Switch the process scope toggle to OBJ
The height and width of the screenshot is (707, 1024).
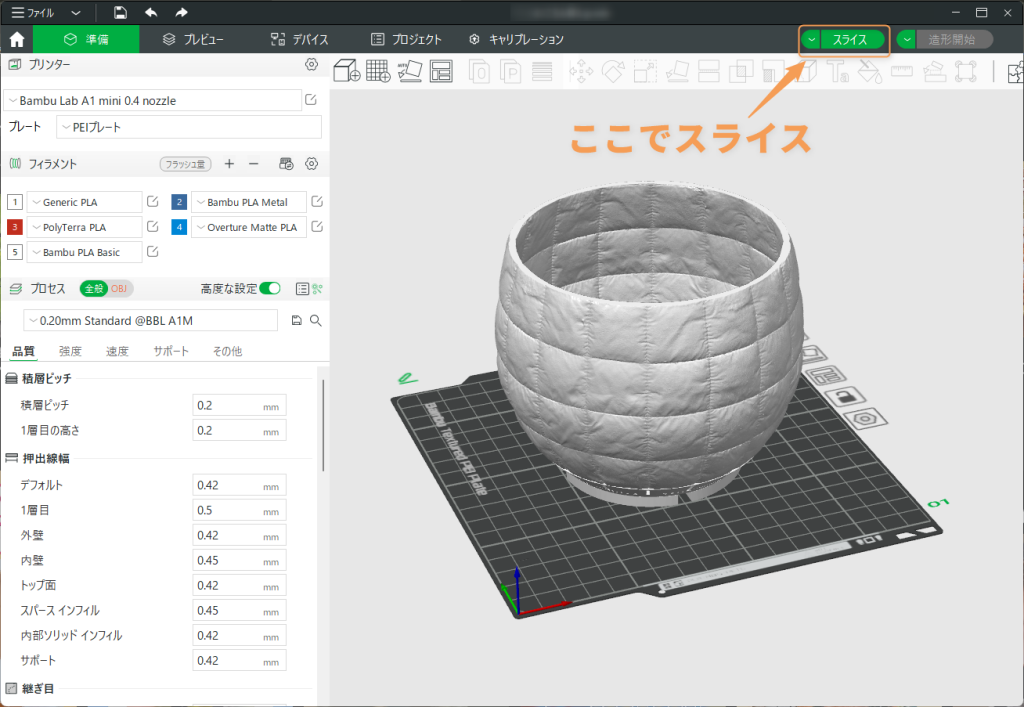(120, 288)
